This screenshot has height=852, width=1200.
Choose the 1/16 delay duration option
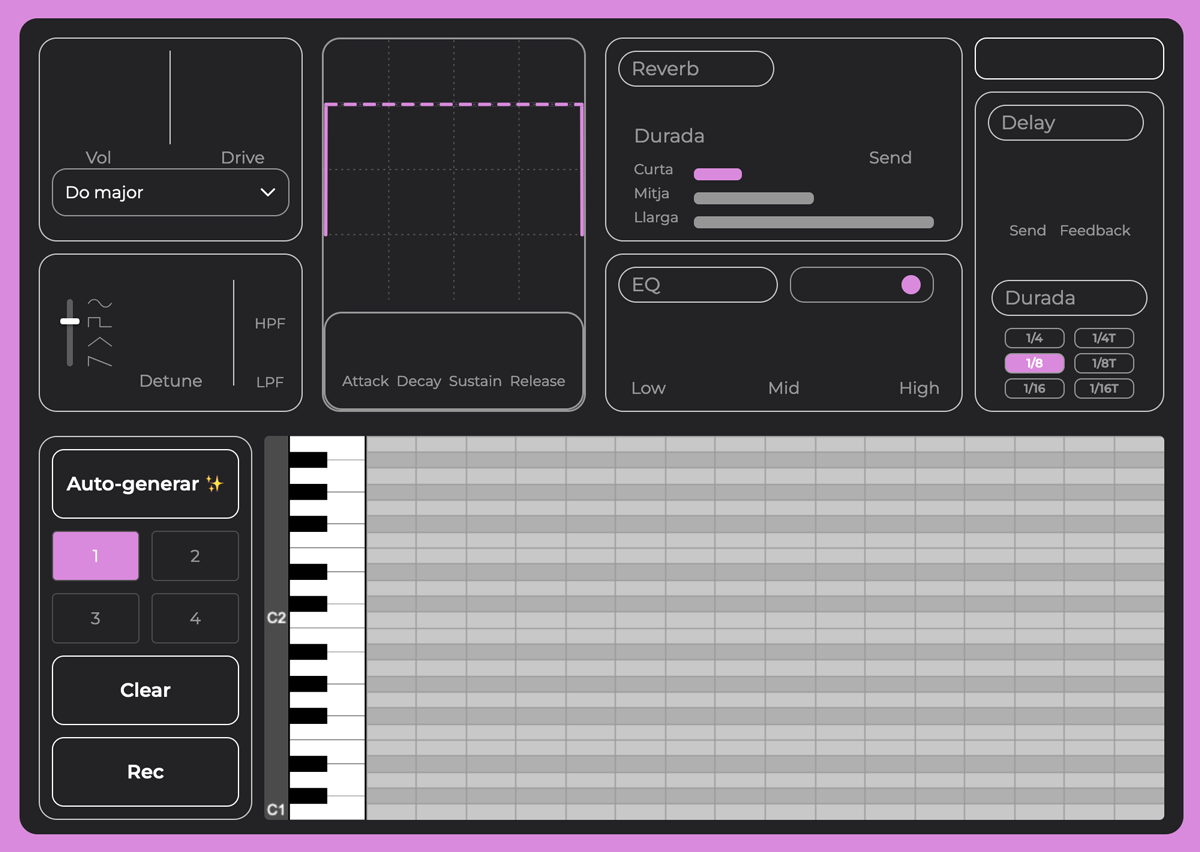1034,389
